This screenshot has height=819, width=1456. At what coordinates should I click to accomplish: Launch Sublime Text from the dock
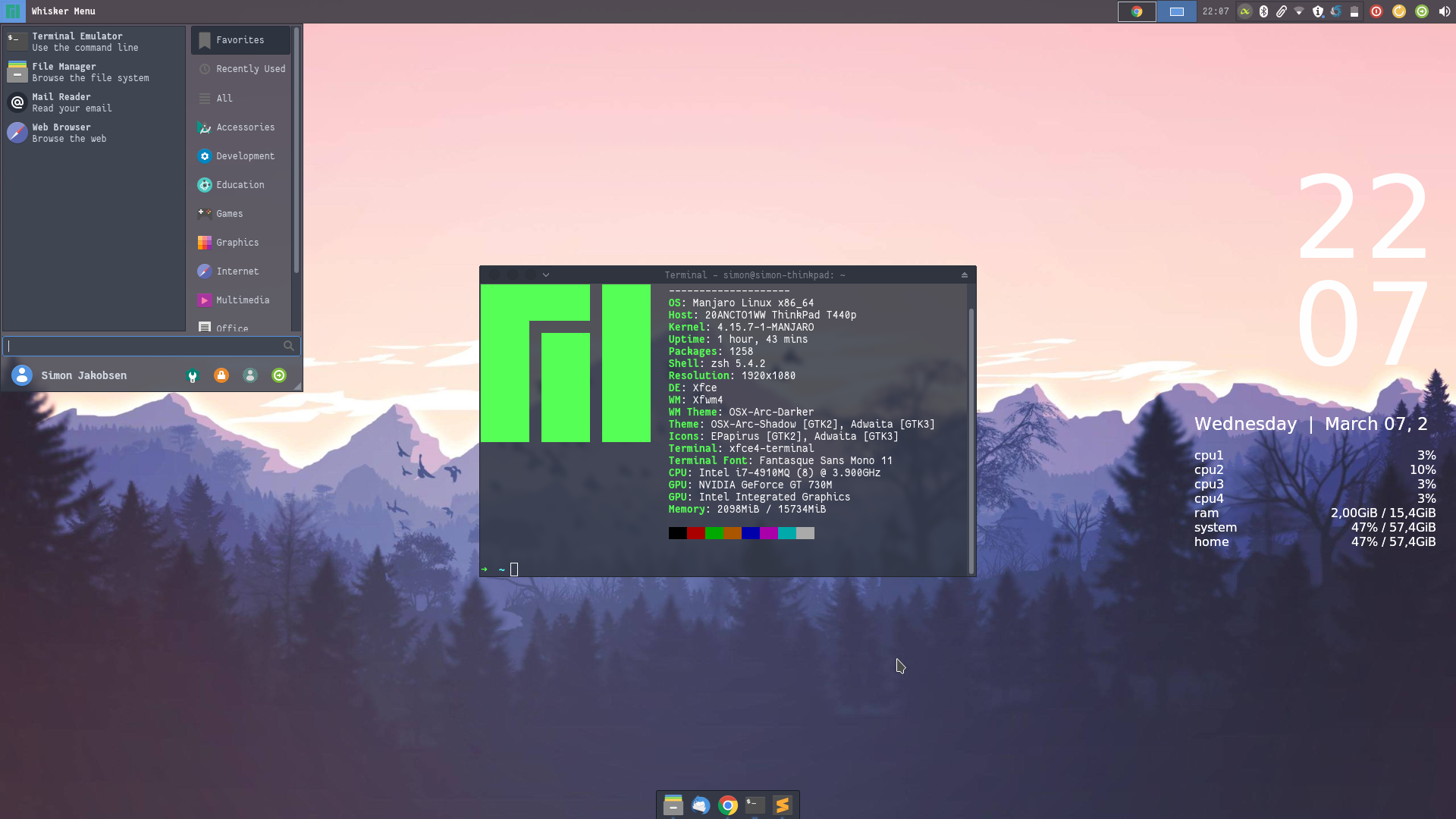783,805
